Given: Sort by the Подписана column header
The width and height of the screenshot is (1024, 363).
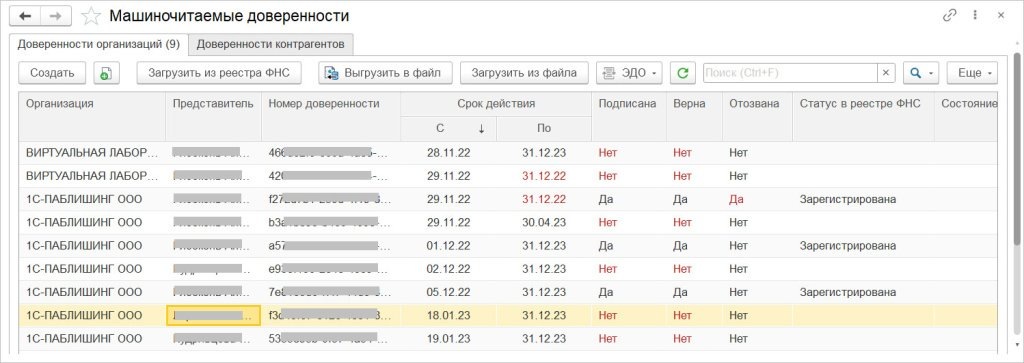Looking at the screenshot, I should pyautogui.click(x=629, y=116).
